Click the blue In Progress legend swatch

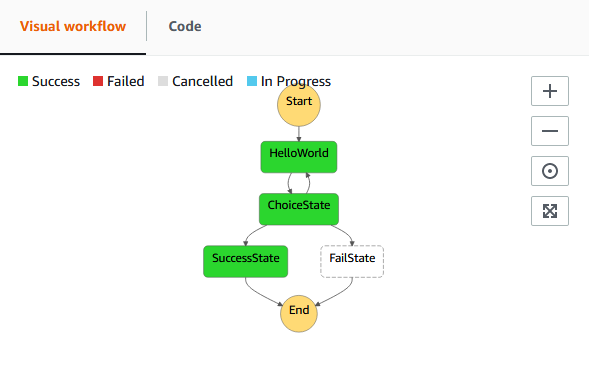click(252, 81)
